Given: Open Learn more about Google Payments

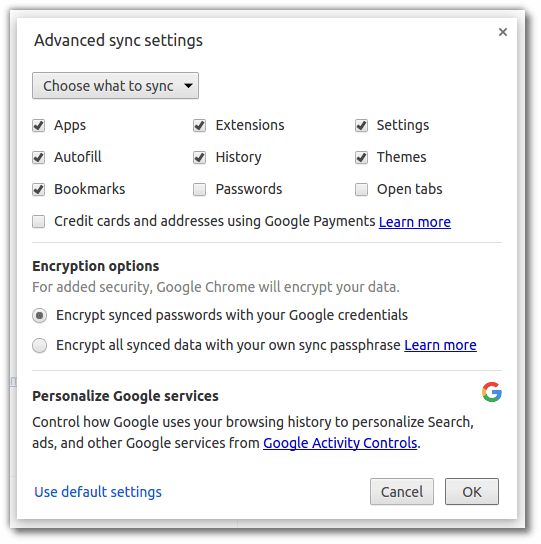Looking at the screenshot, I should point(415,222).
